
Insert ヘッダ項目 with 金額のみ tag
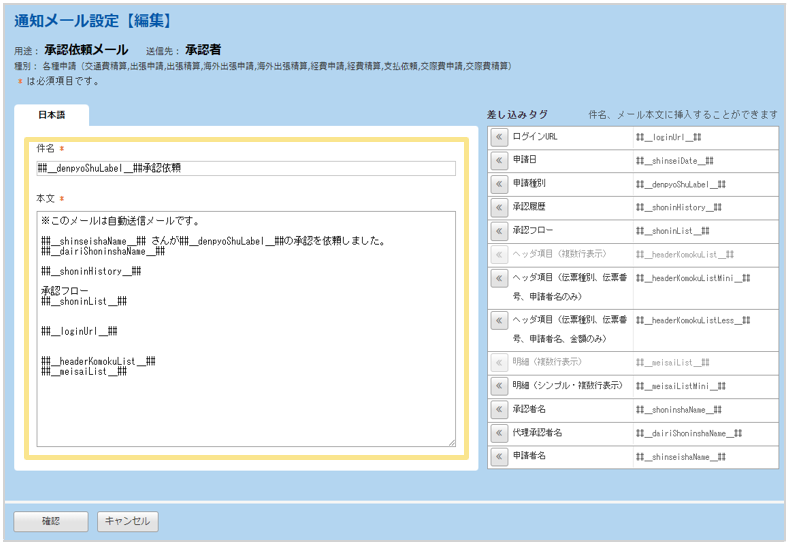point(499,322)
